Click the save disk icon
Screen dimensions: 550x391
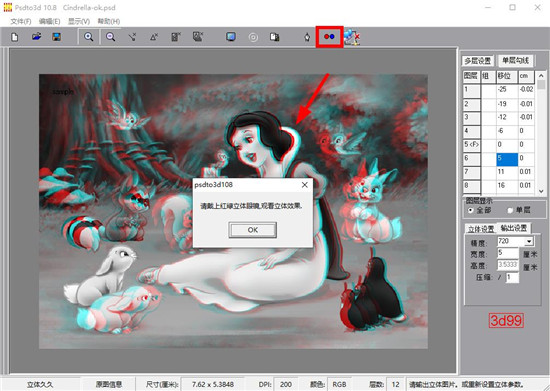click(57, 36)
